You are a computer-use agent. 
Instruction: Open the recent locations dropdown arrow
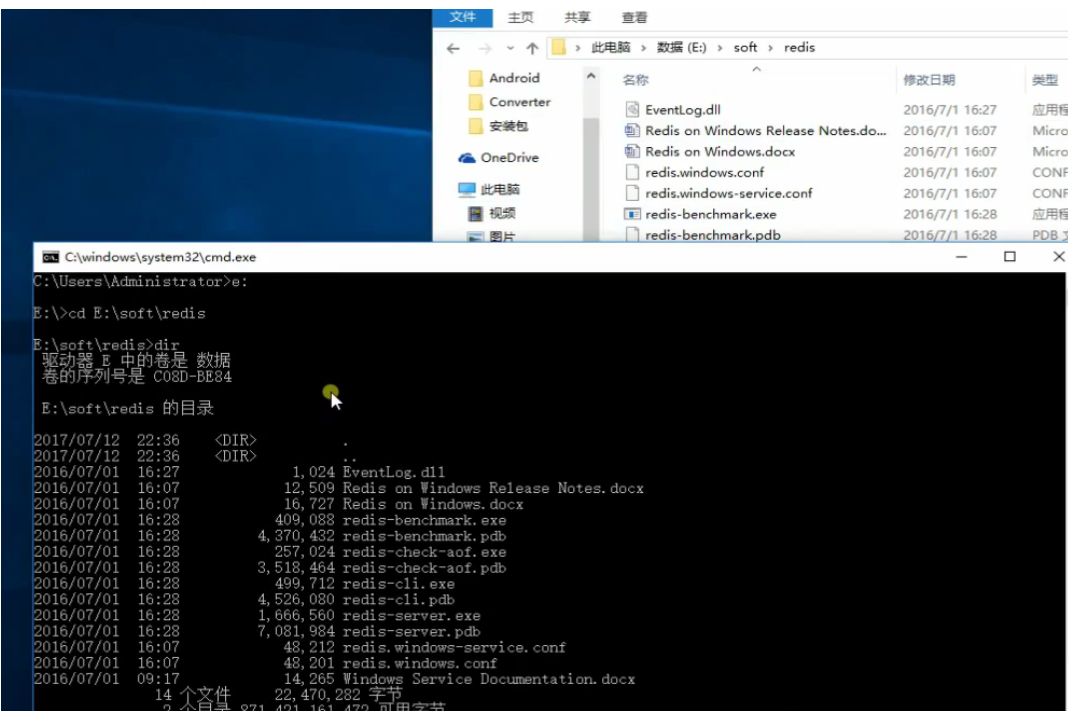[510, 48]
